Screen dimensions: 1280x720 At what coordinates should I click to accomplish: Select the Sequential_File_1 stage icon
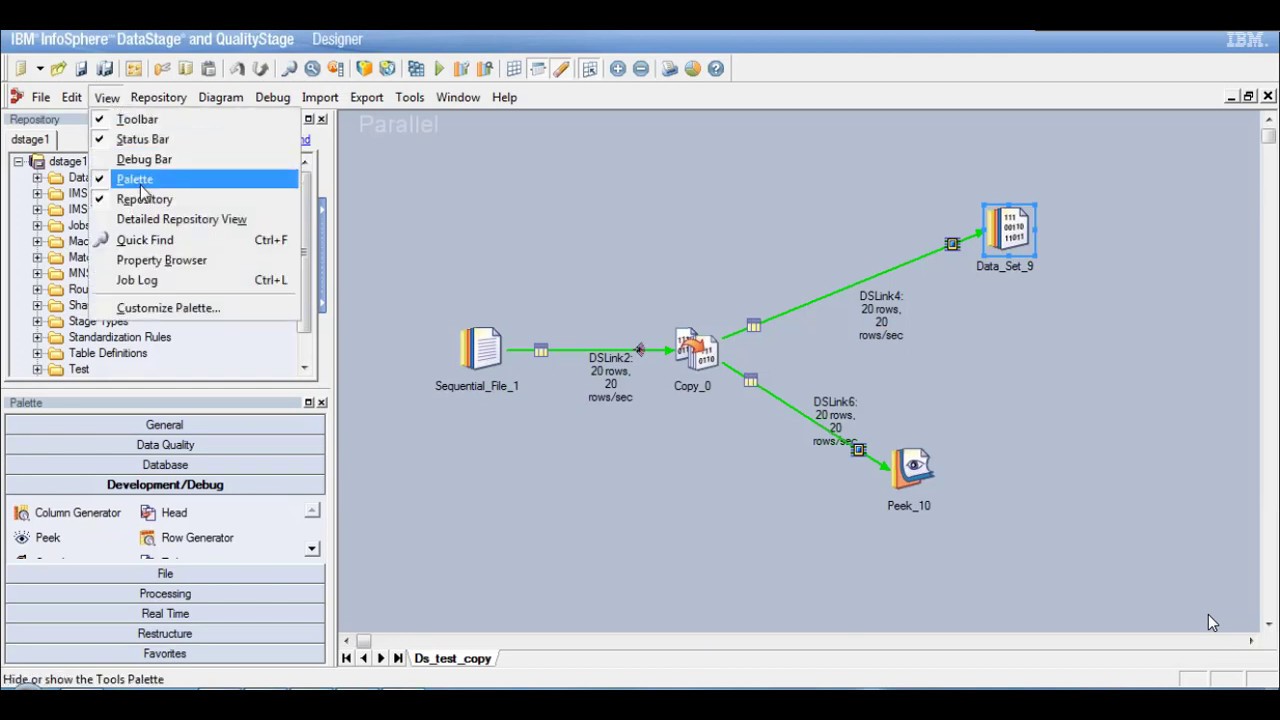(481, 350)
